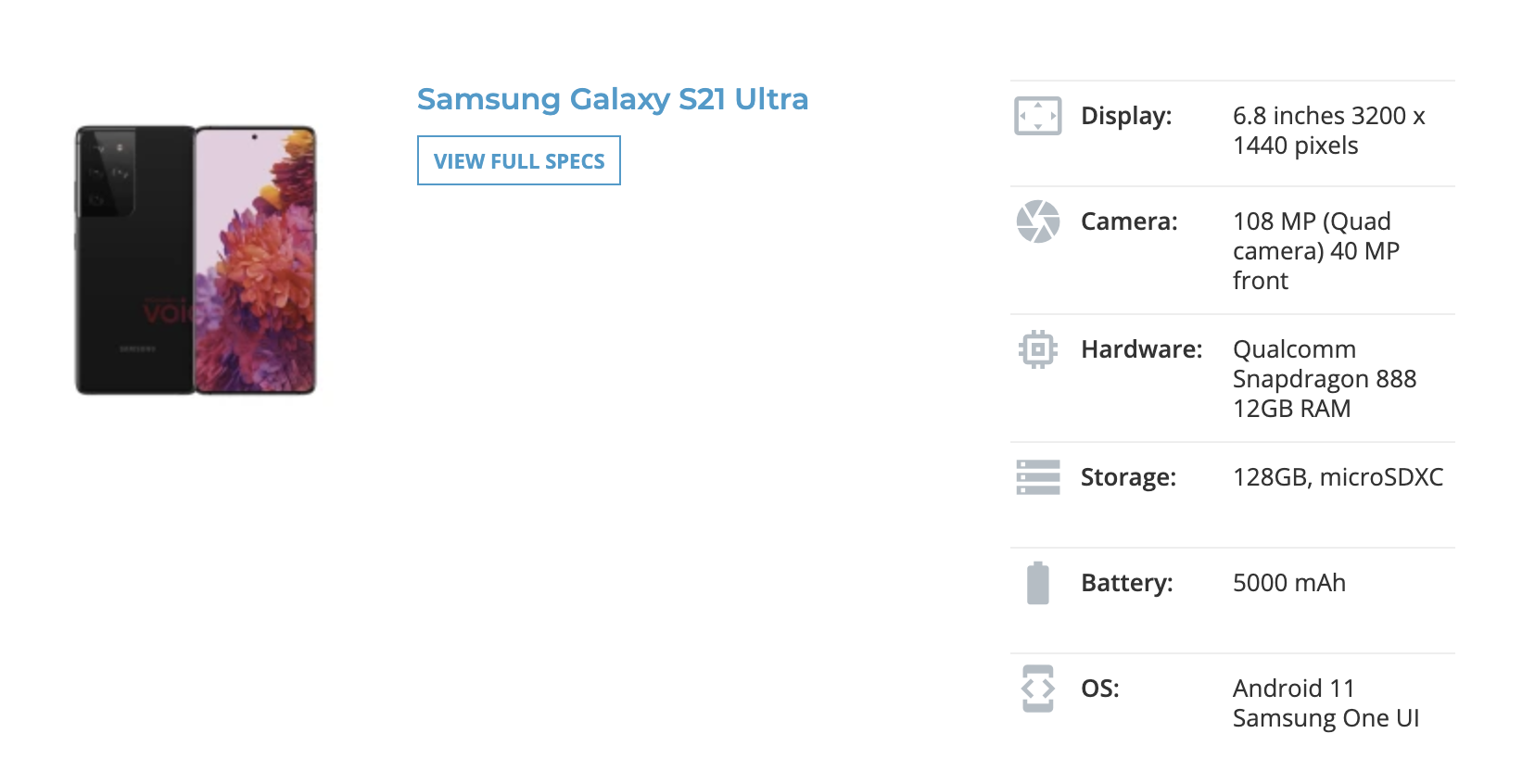Click the 108 MP Quad camera text
The width and height of the screenshot is (1535, 784).
click(1315, 251)
